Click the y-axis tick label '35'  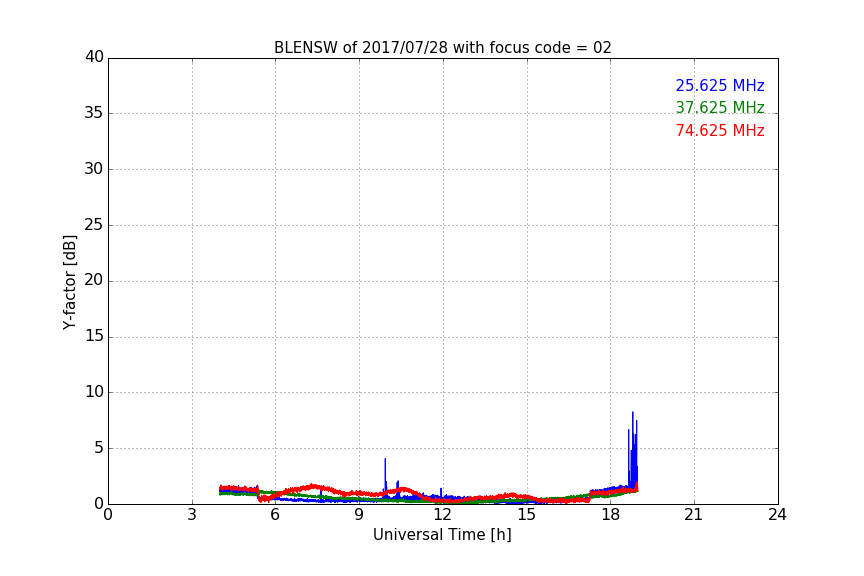coord(94,113)
